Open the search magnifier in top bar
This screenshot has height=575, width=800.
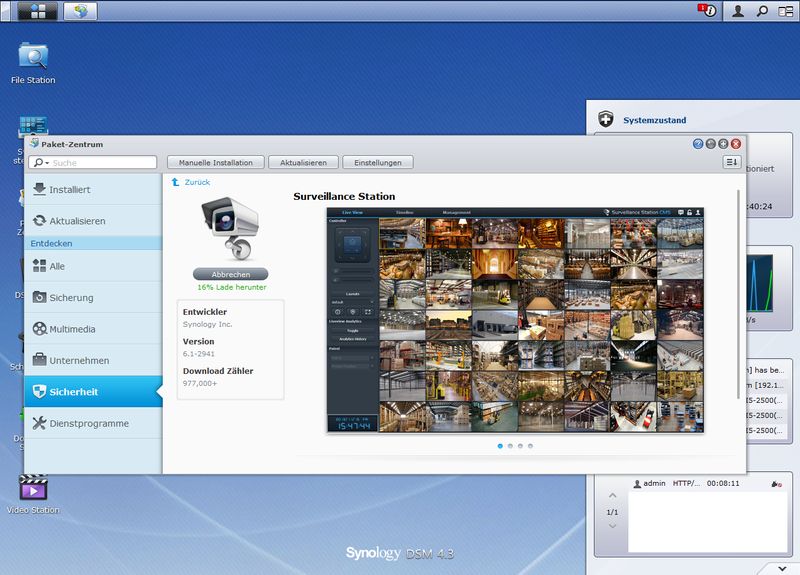click(x=762, y=11)
